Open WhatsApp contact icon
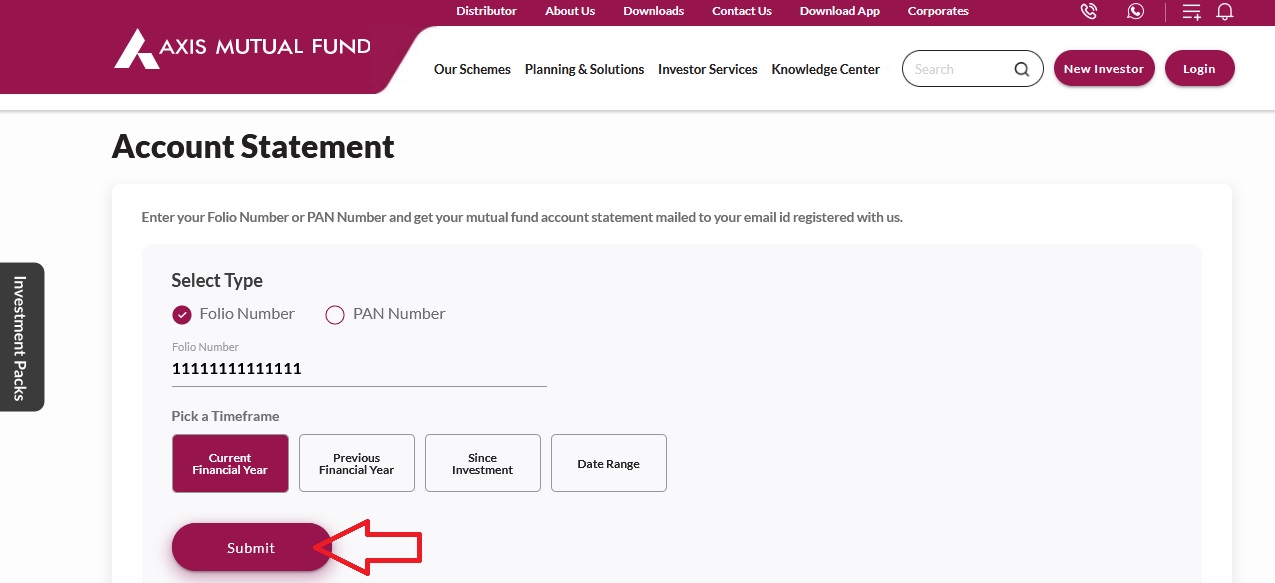 pyautogui.click(x=1135, y=11)
